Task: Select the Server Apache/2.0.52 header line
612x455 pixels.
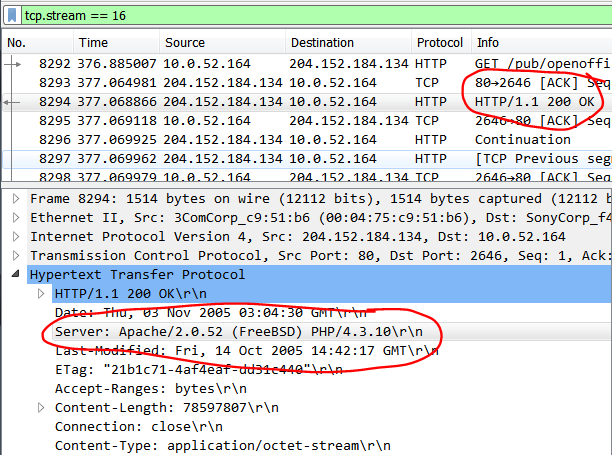Action: click(x=239, y=332)
